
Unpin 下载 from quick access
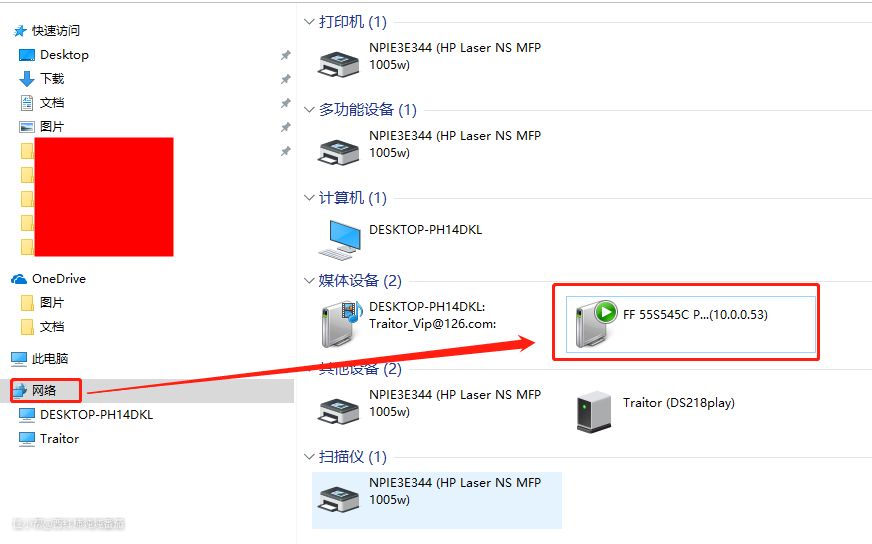click(x=285, y=79)
